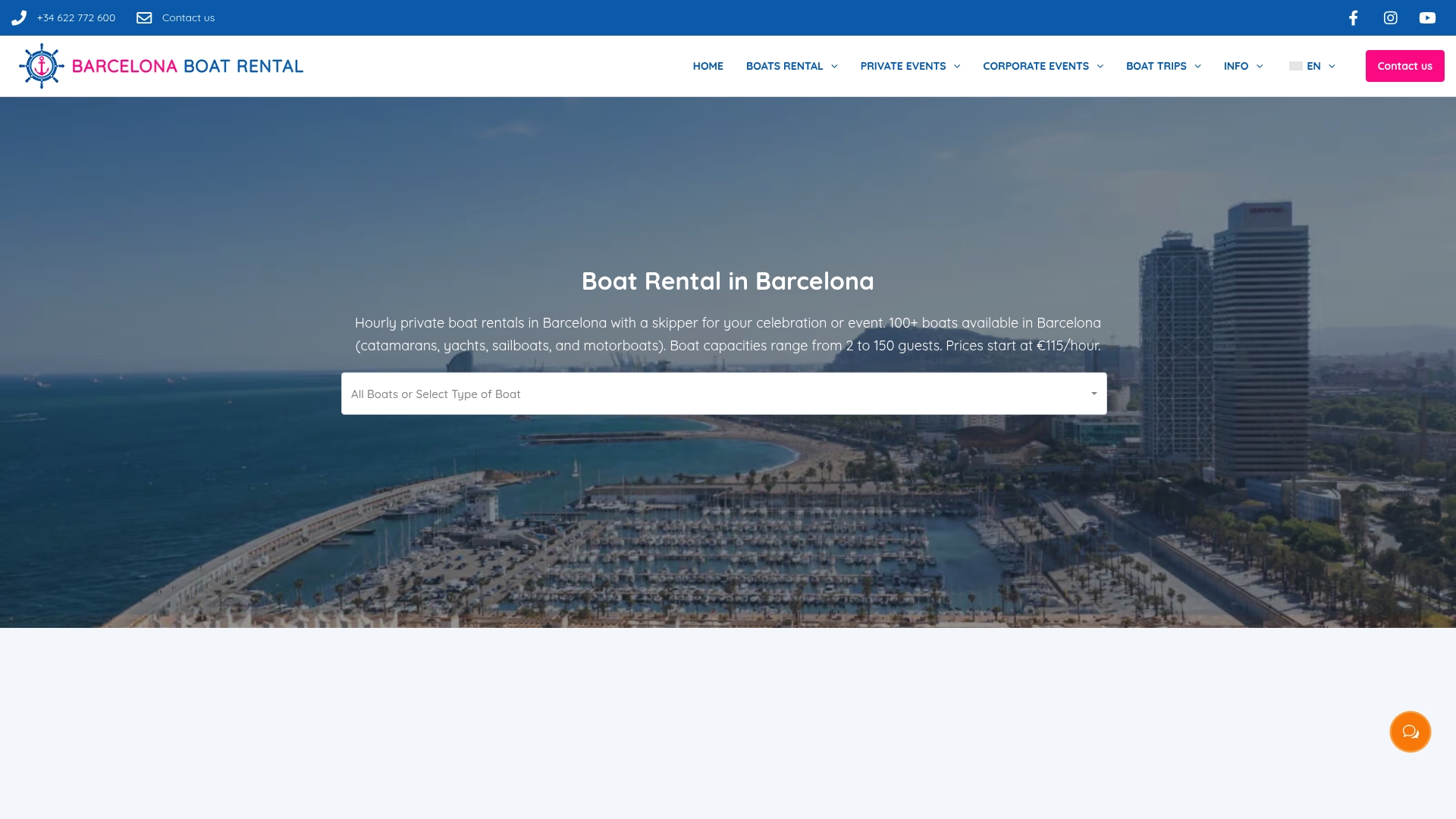The height and width of the screenshot is (819, 1456).
Task: Click the pink Contact us button
Action: (1404, 66)
